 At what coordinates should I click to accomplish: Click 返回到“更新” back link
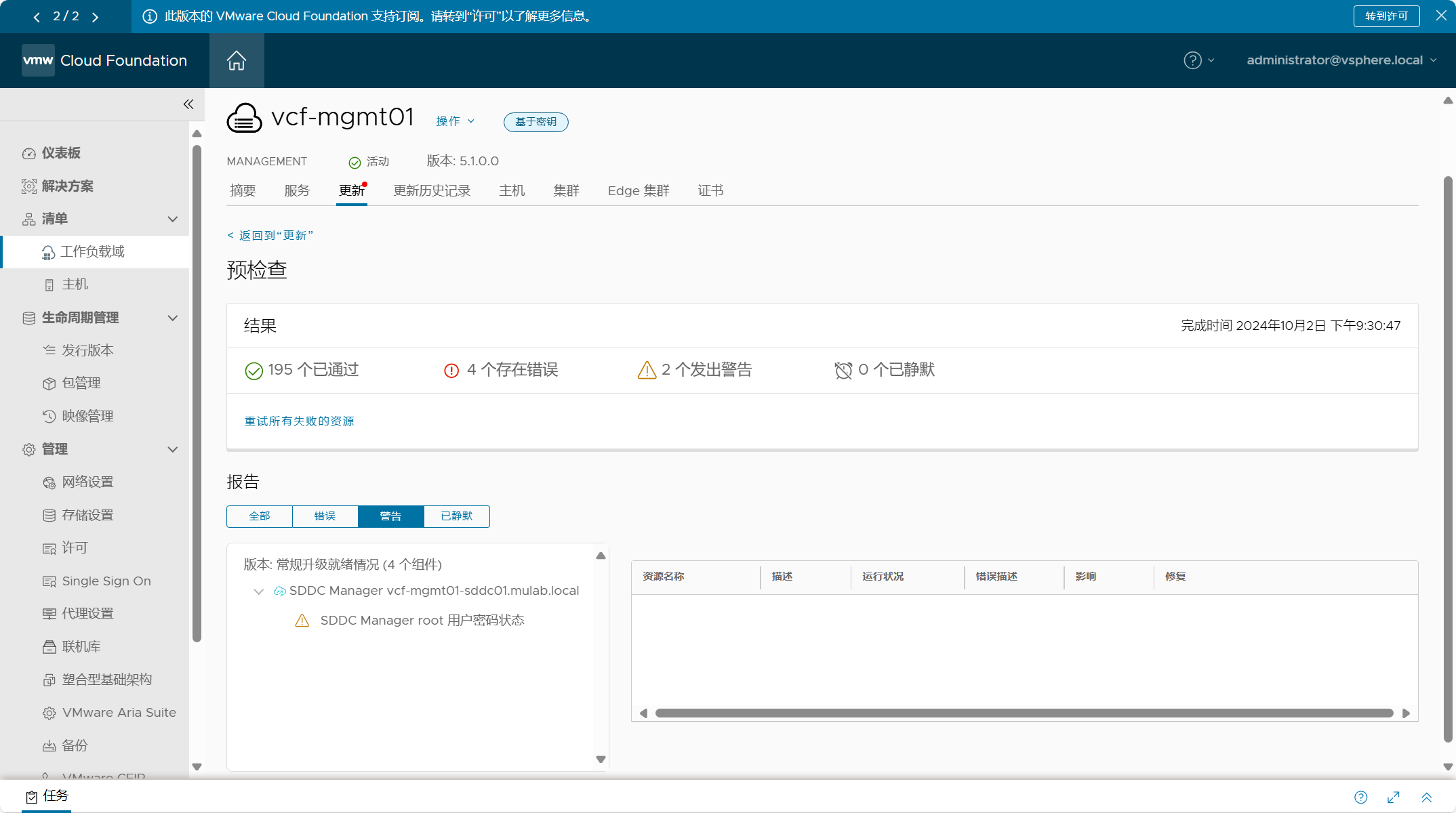(x=270, y=235)
